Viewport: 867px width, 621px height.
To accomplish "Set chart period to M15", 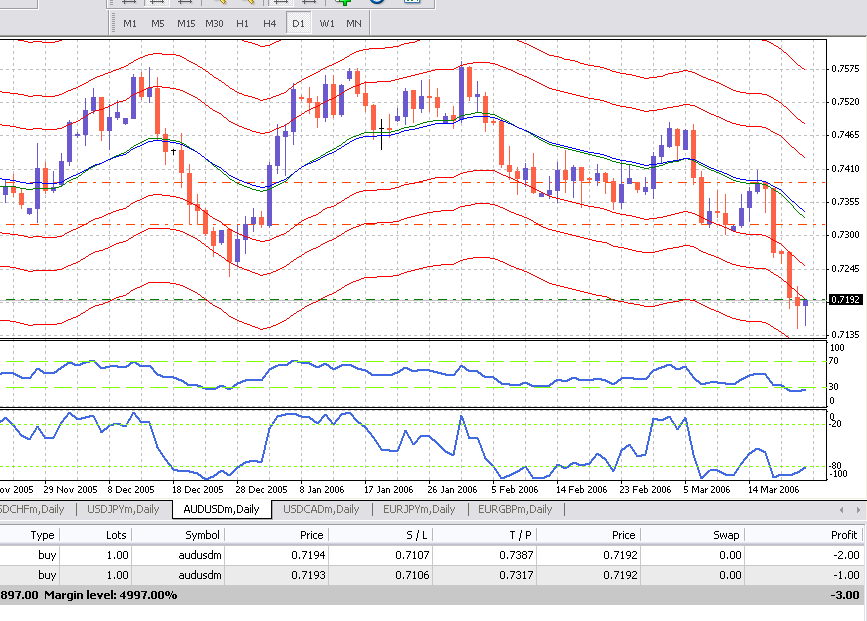I will 186,23.
